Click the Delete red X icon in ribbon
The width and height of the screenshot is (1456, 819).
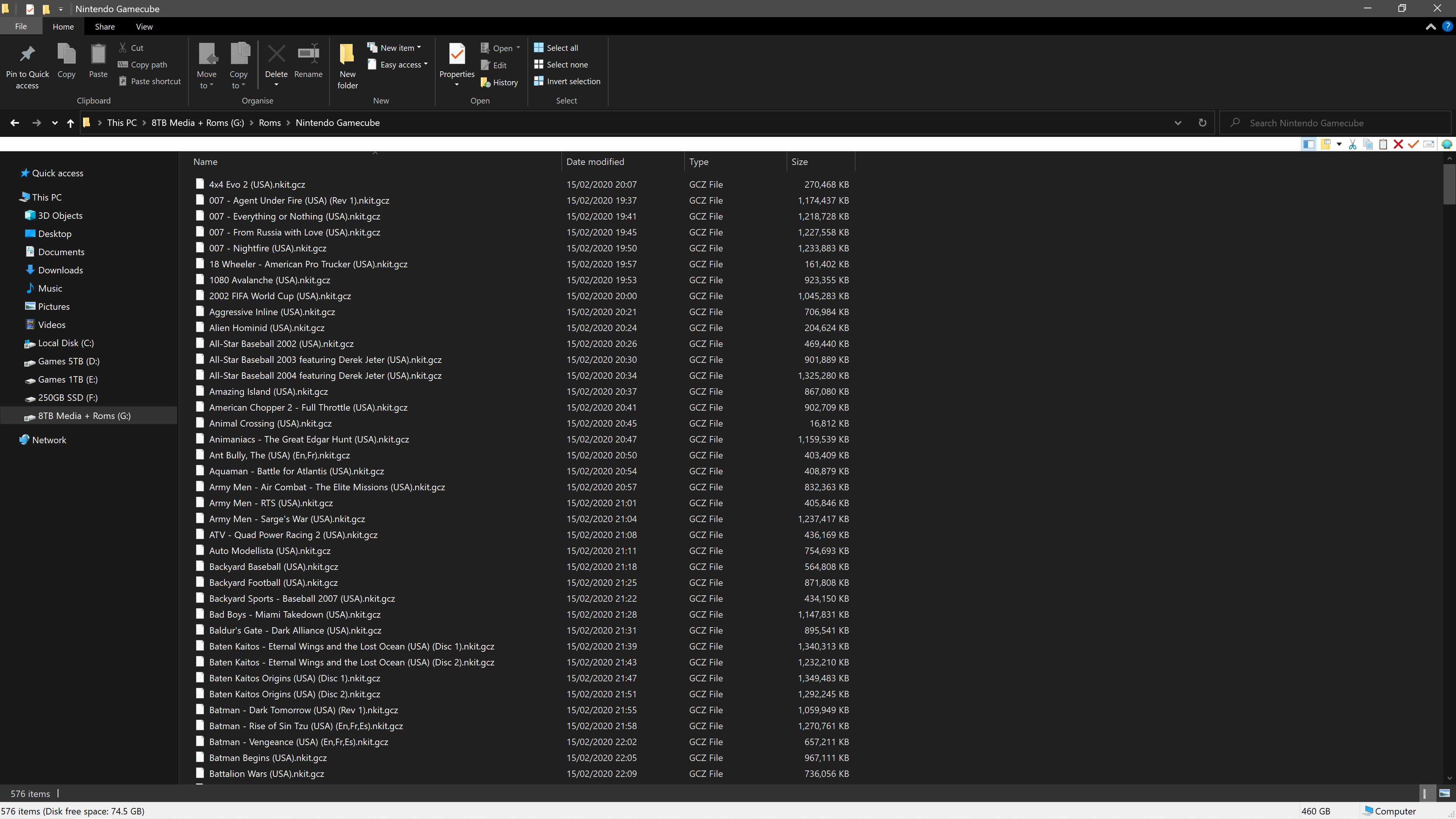276,54
